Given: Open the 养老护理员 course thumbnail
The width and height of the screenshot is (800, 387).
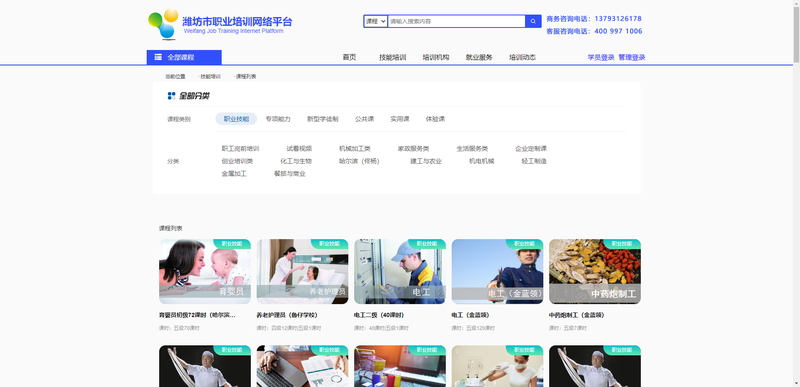Looking at the screenshot, I should (302, 271).
